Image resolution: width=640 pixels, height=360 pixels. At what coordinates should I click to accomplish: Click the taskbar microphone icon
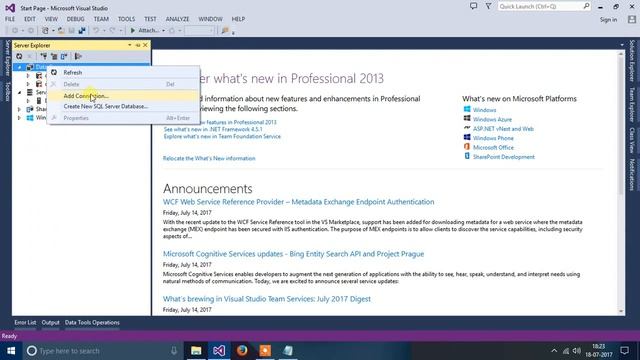pyautogui.click(x=174, y=351)
